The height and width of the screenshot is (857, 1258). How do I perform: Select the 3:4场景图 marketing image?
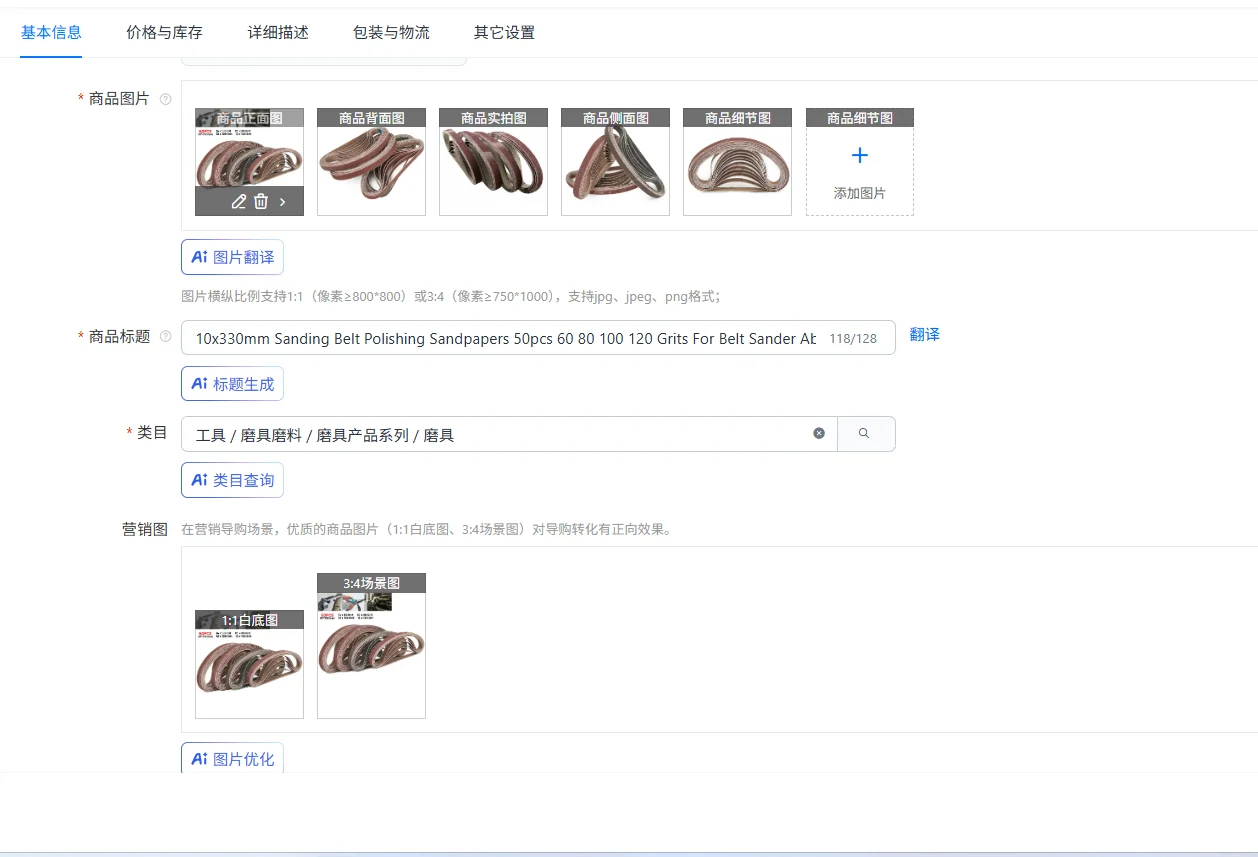371,645
